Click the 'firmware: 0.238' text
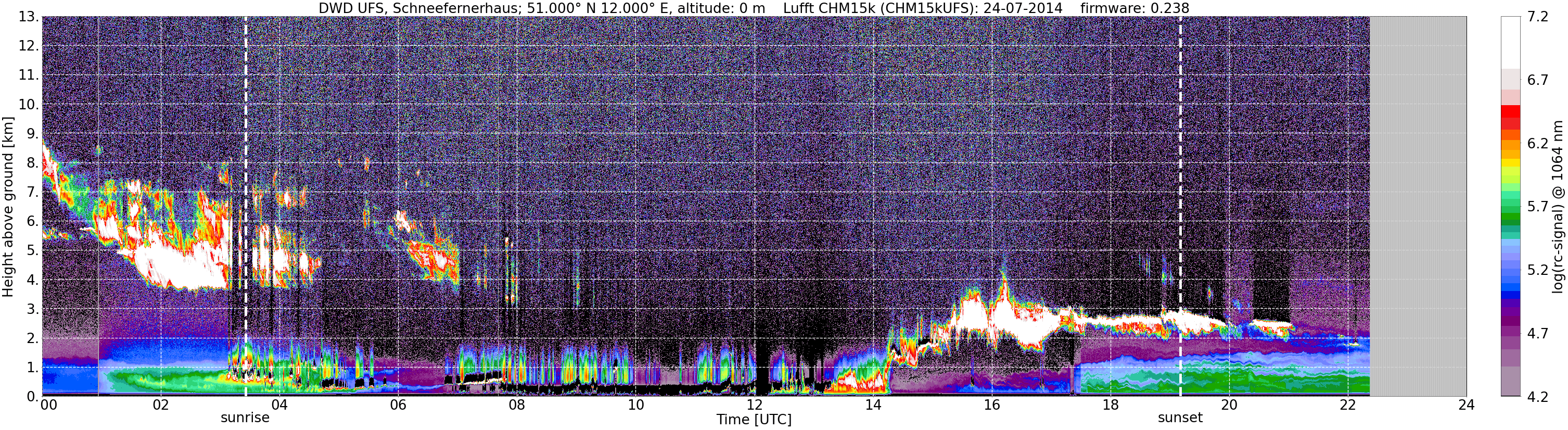Viewport: 1568px width, 430px height. 1134,8
